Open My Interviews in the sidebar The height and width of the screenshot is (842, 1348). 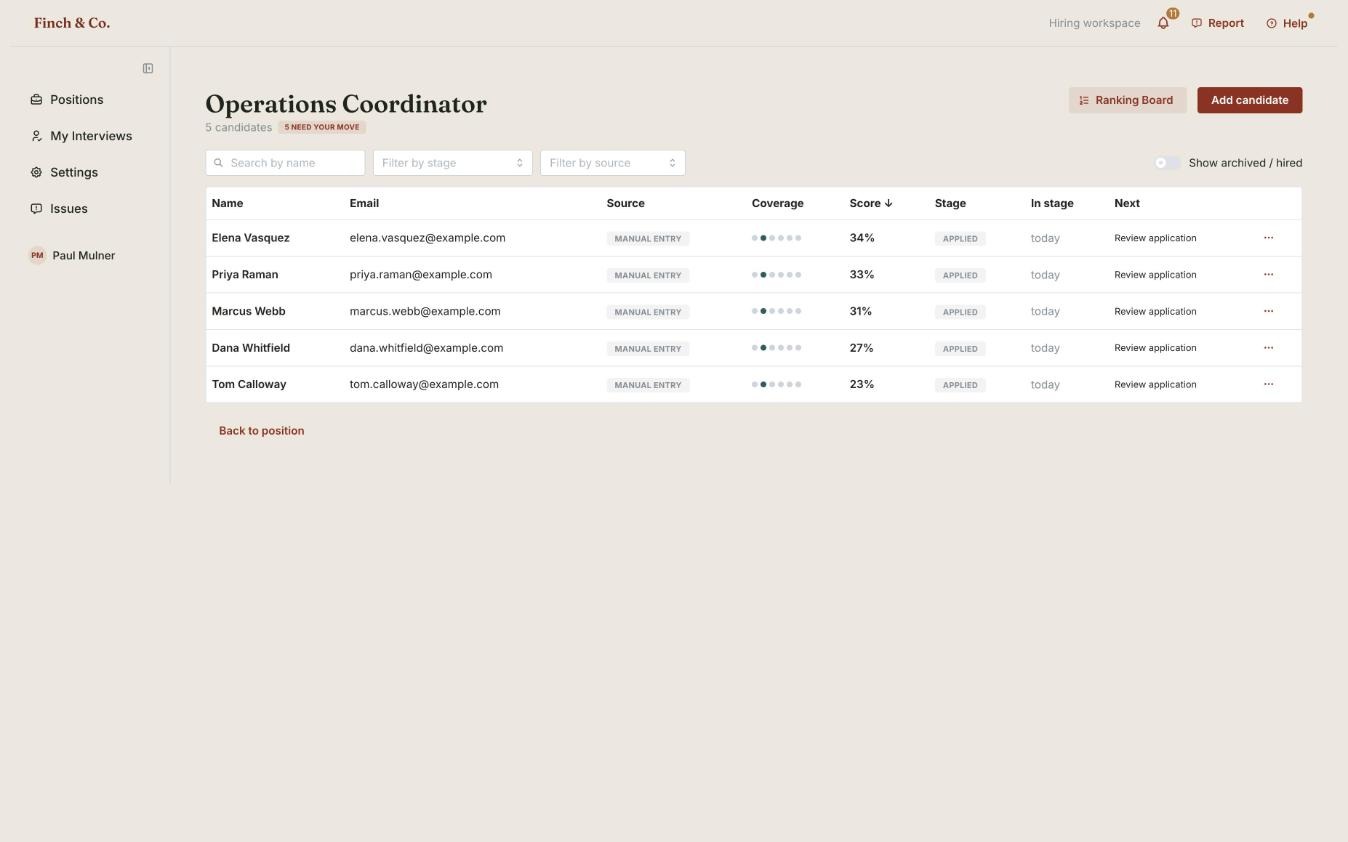81,136
